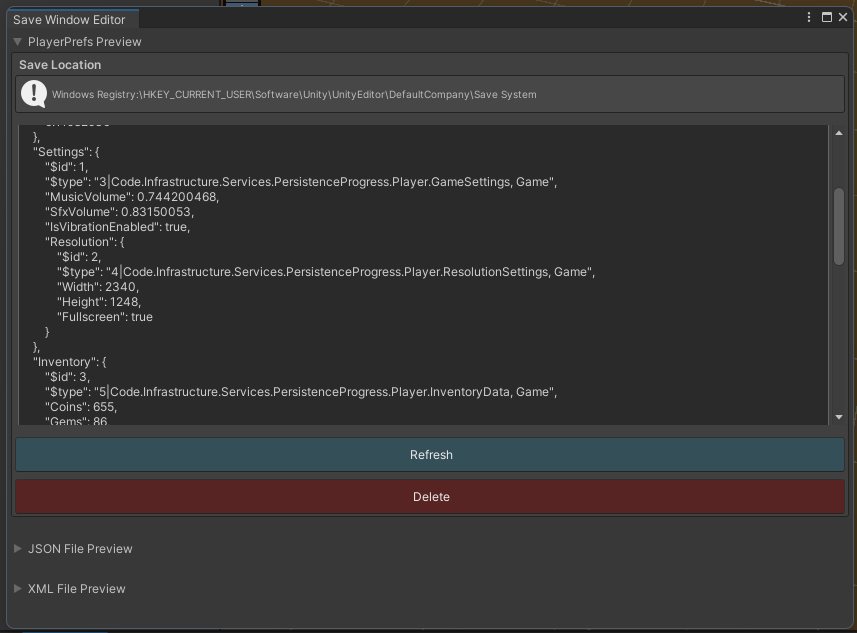This screenshot has width=857, height=633.
Task: Click the Windows Registry save path text
Action: coord(294,95)
